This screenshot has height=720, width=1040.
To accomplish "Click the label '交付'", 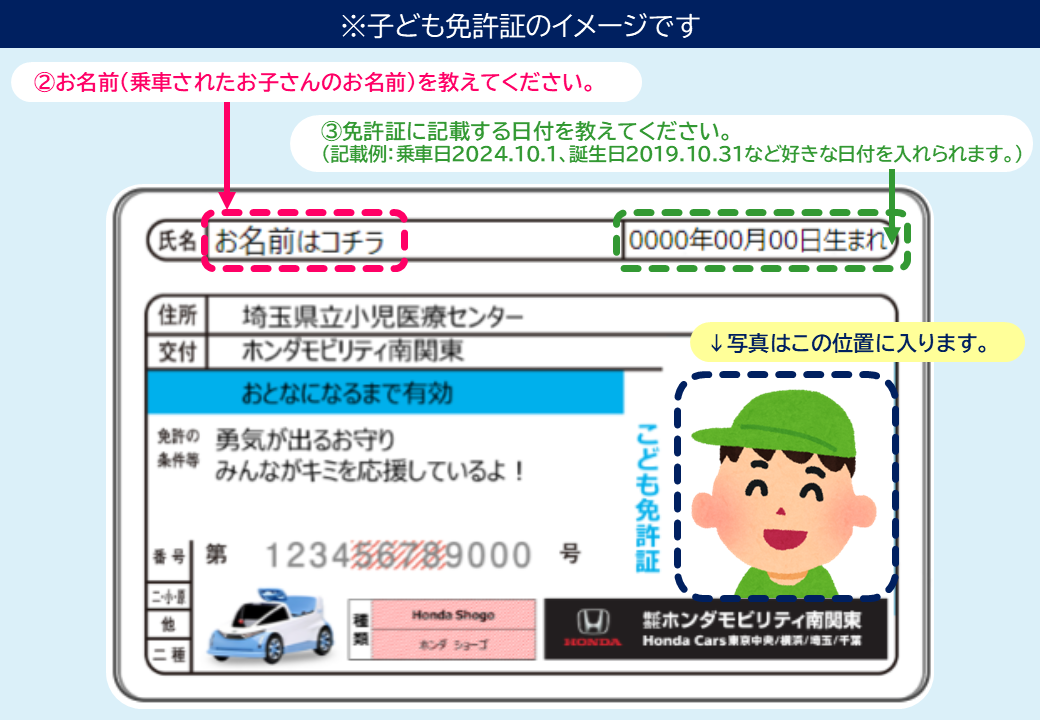I will (x=177, y=351).
